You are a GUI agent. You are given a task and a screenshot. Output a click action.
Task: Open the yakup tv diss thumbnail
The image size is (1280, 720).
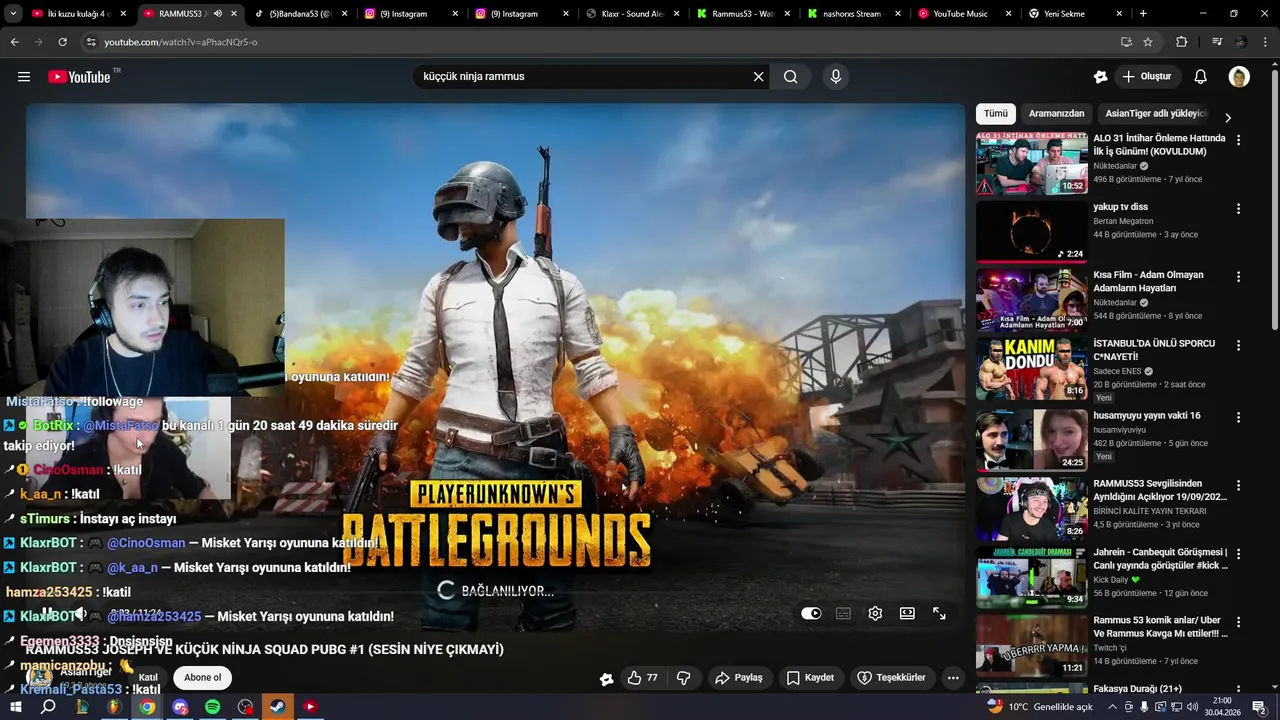click(1031, 231)
